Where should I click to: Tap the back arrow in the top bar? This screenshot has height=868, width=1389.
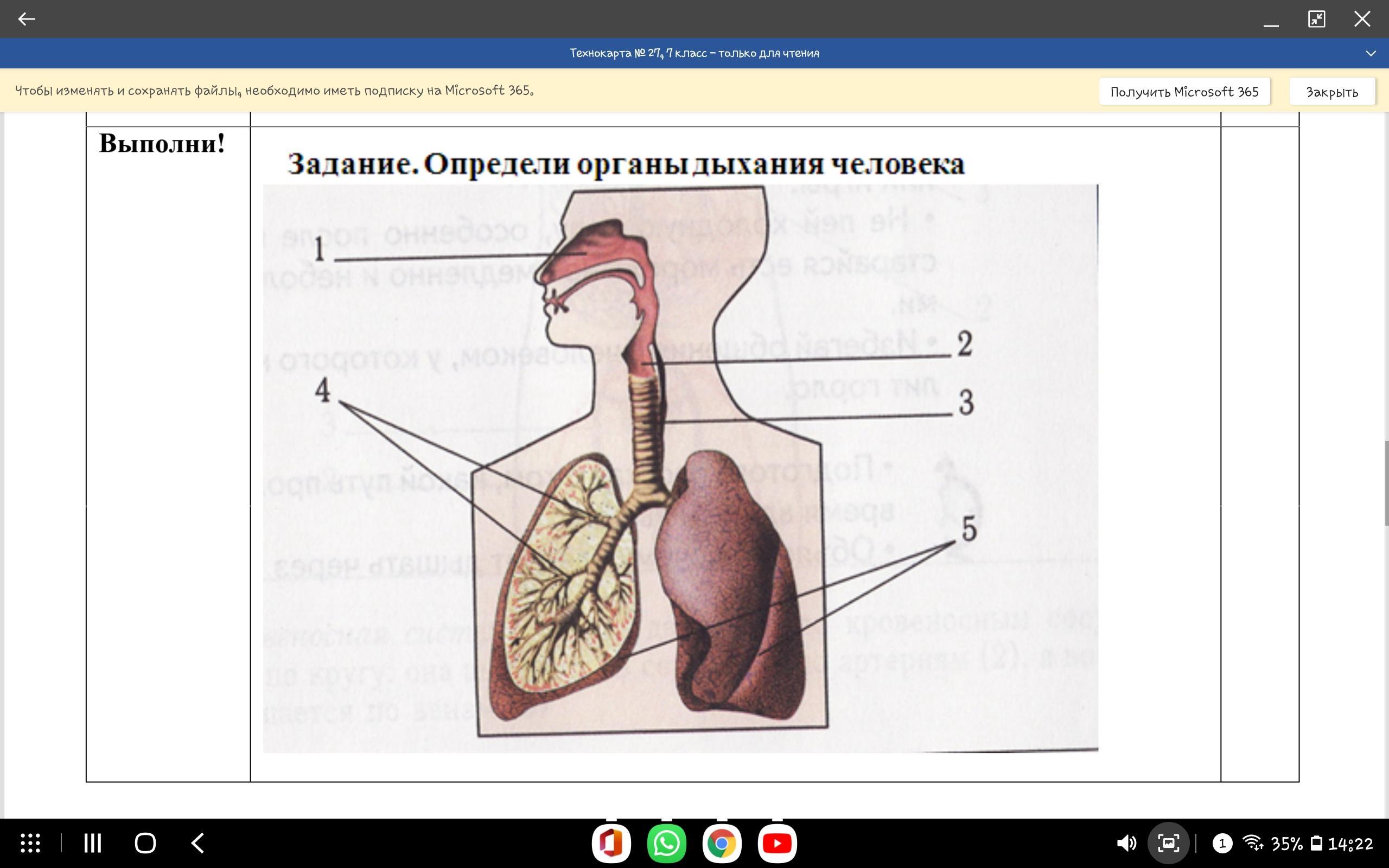tap(27, 19)
